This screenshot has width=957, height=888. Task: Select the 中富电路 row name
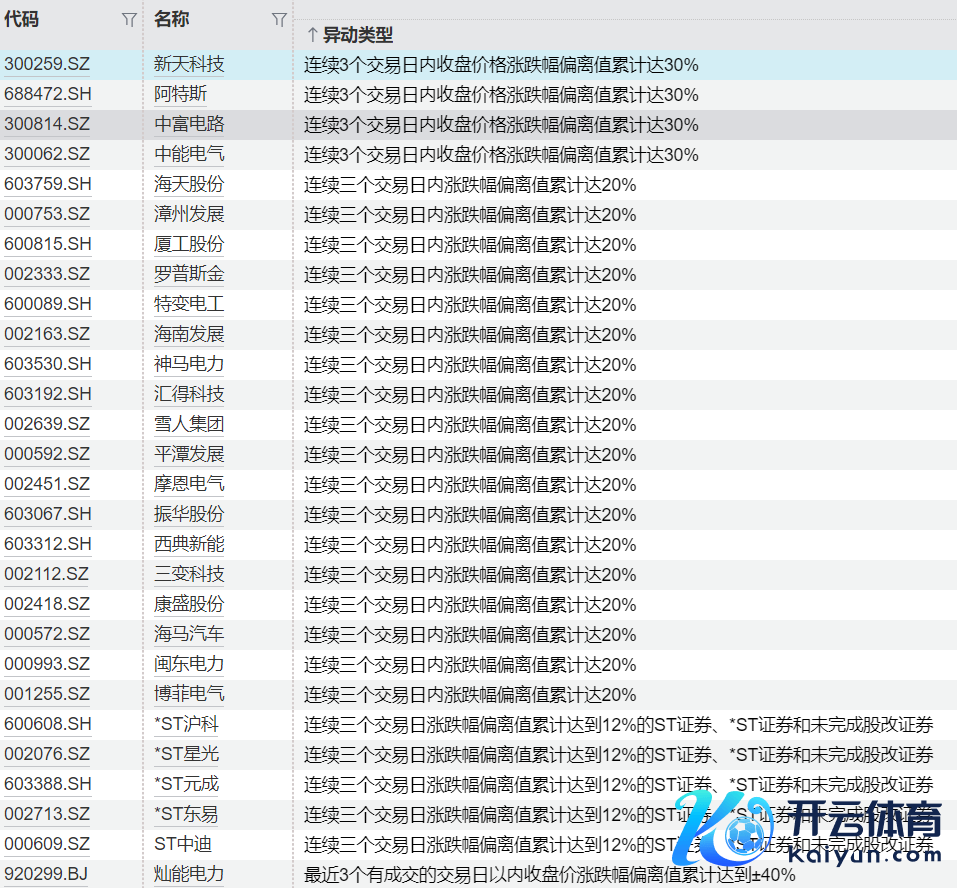pyautogui.click(x=189, y=124)
